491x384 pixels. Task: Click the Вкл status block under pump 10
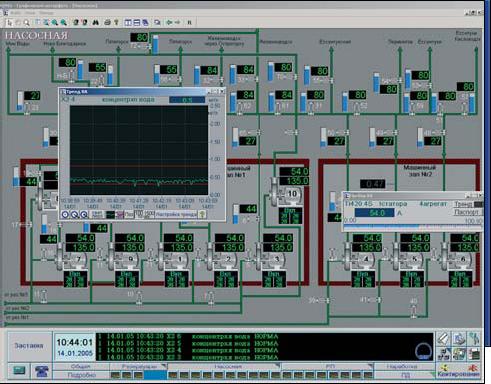pyautogui.click(x=290, y=216)
